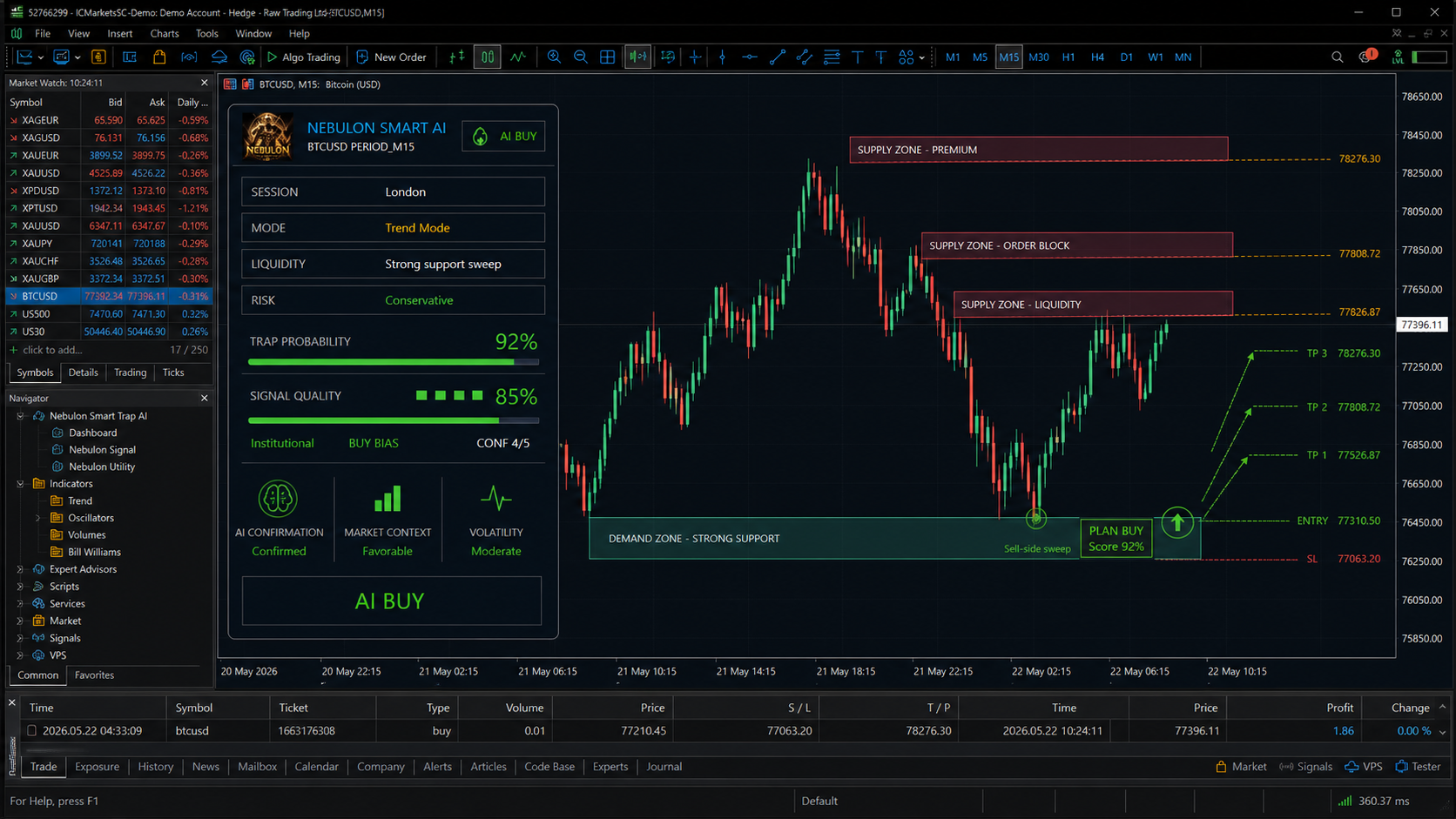This screenshot has height=819, width=1456.
Task: Switch to the Ticks tab in Market Watch
Action: pyautogui.click(x=173, y=373)
